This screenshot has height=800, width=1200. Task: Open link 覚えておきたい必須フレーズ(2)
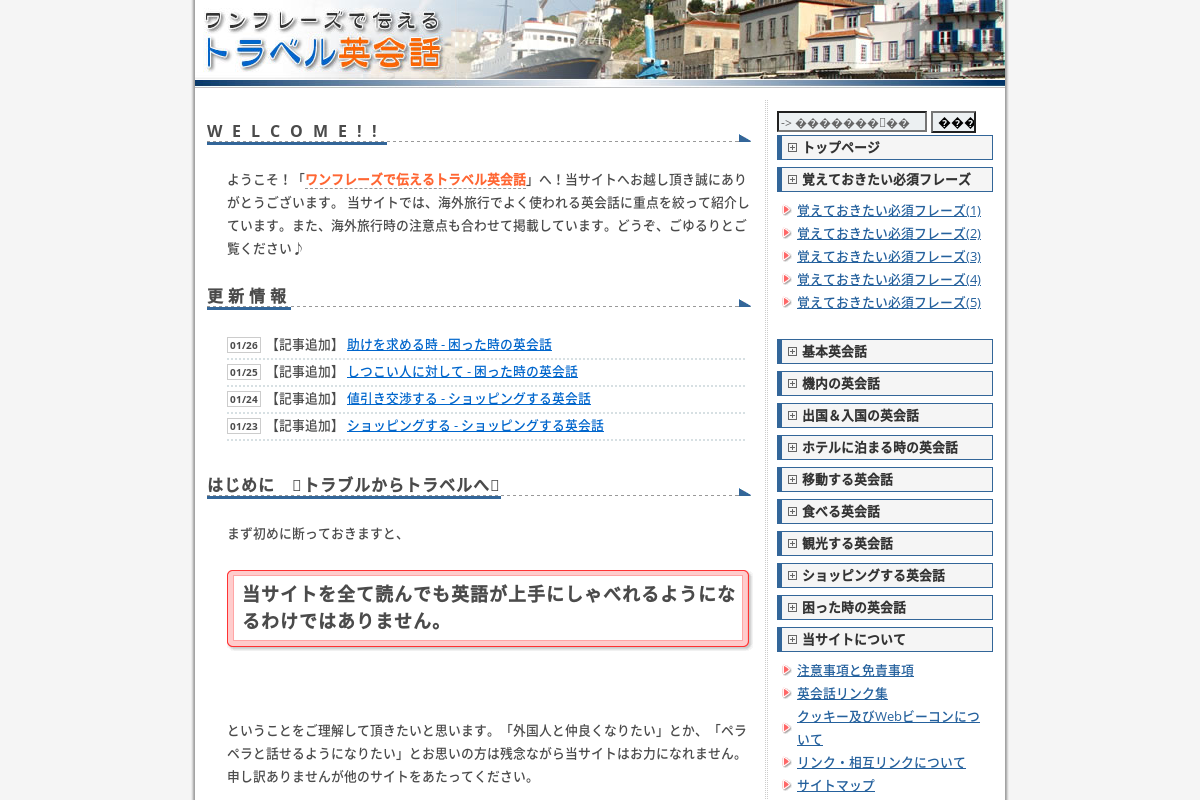tap(889, 233)
